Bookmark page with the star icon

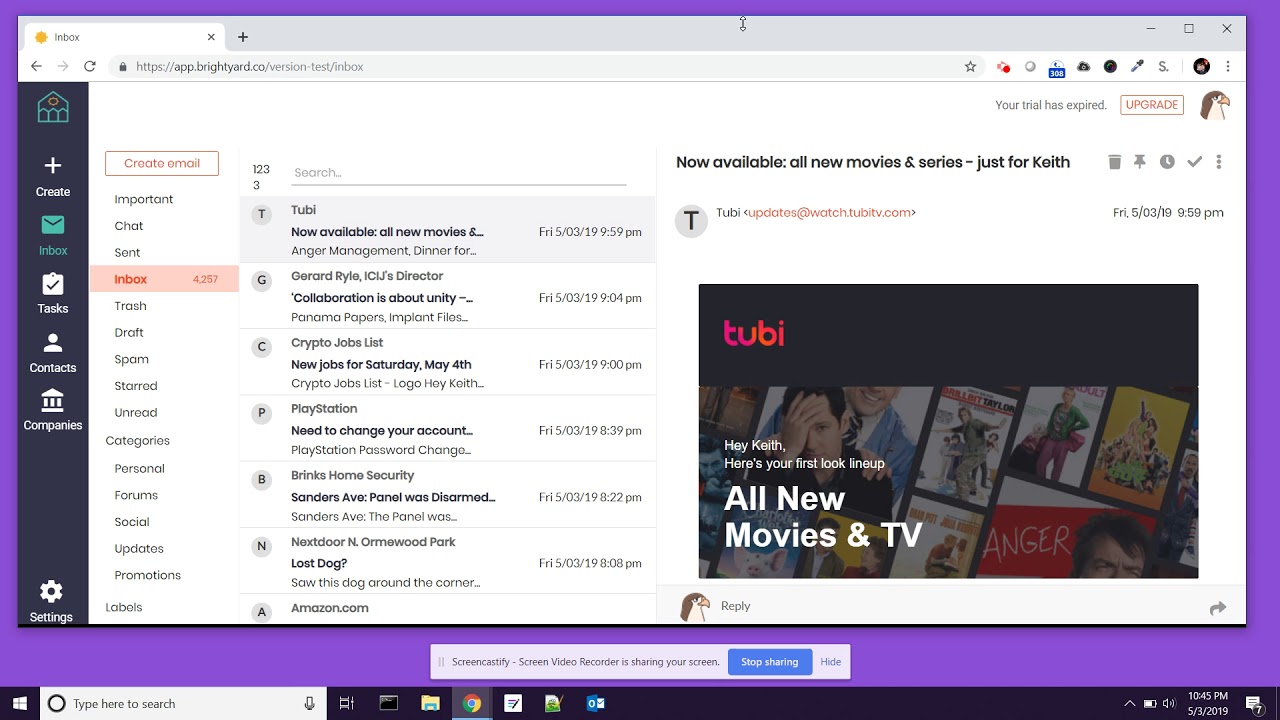pyautogui.click(x=970, y=67)
